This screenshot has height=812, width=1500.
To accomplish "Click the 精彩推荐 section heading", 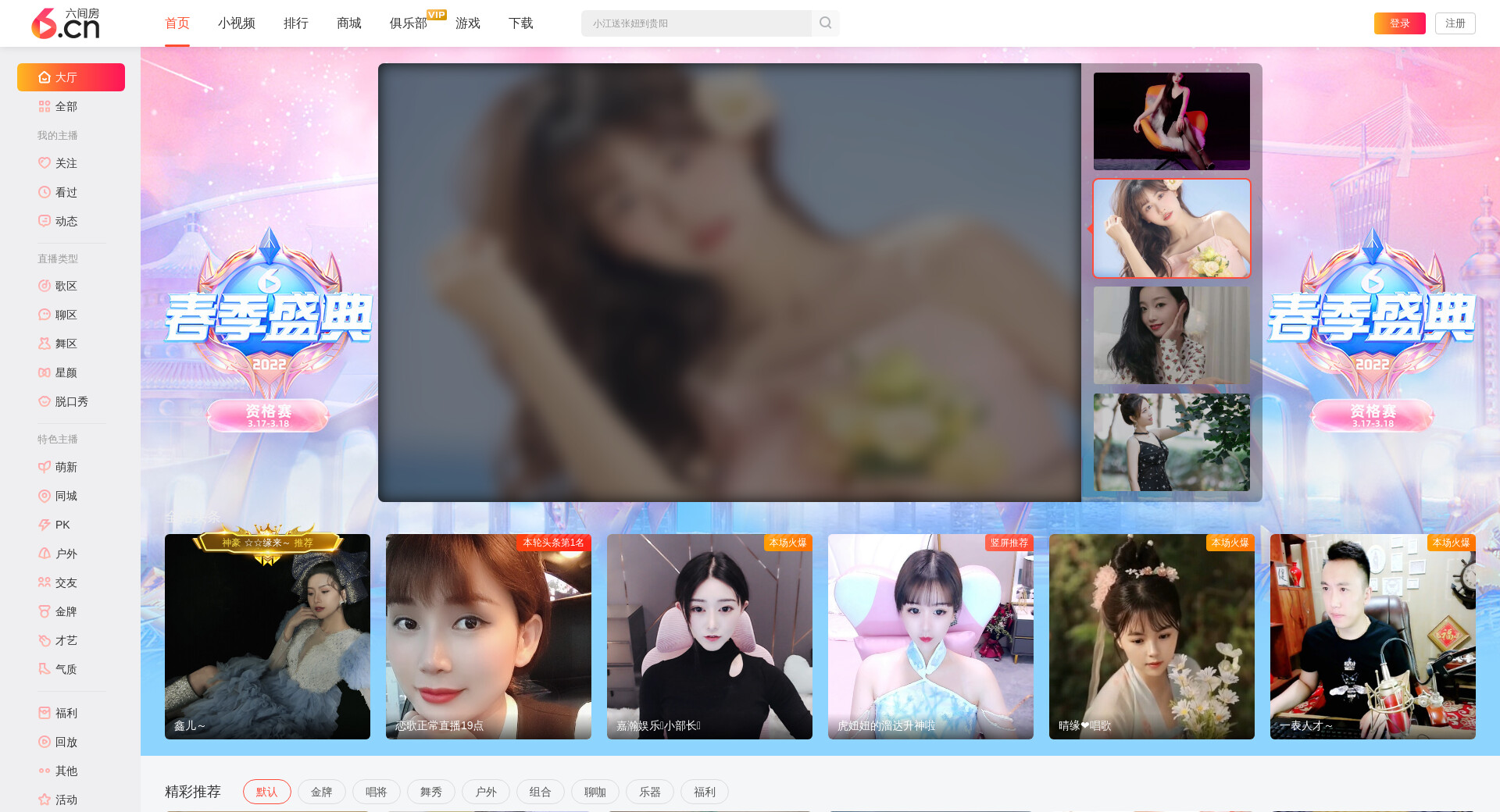I will click(x=193, y=792).
